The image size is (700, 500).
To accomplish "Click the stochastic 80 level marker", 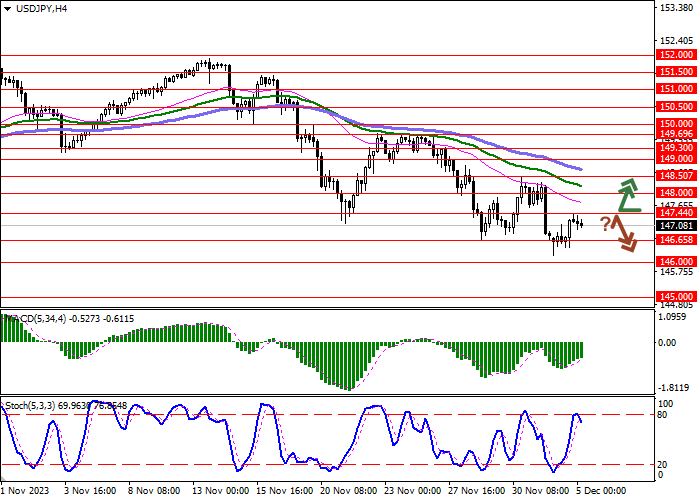I will (664, 414).
